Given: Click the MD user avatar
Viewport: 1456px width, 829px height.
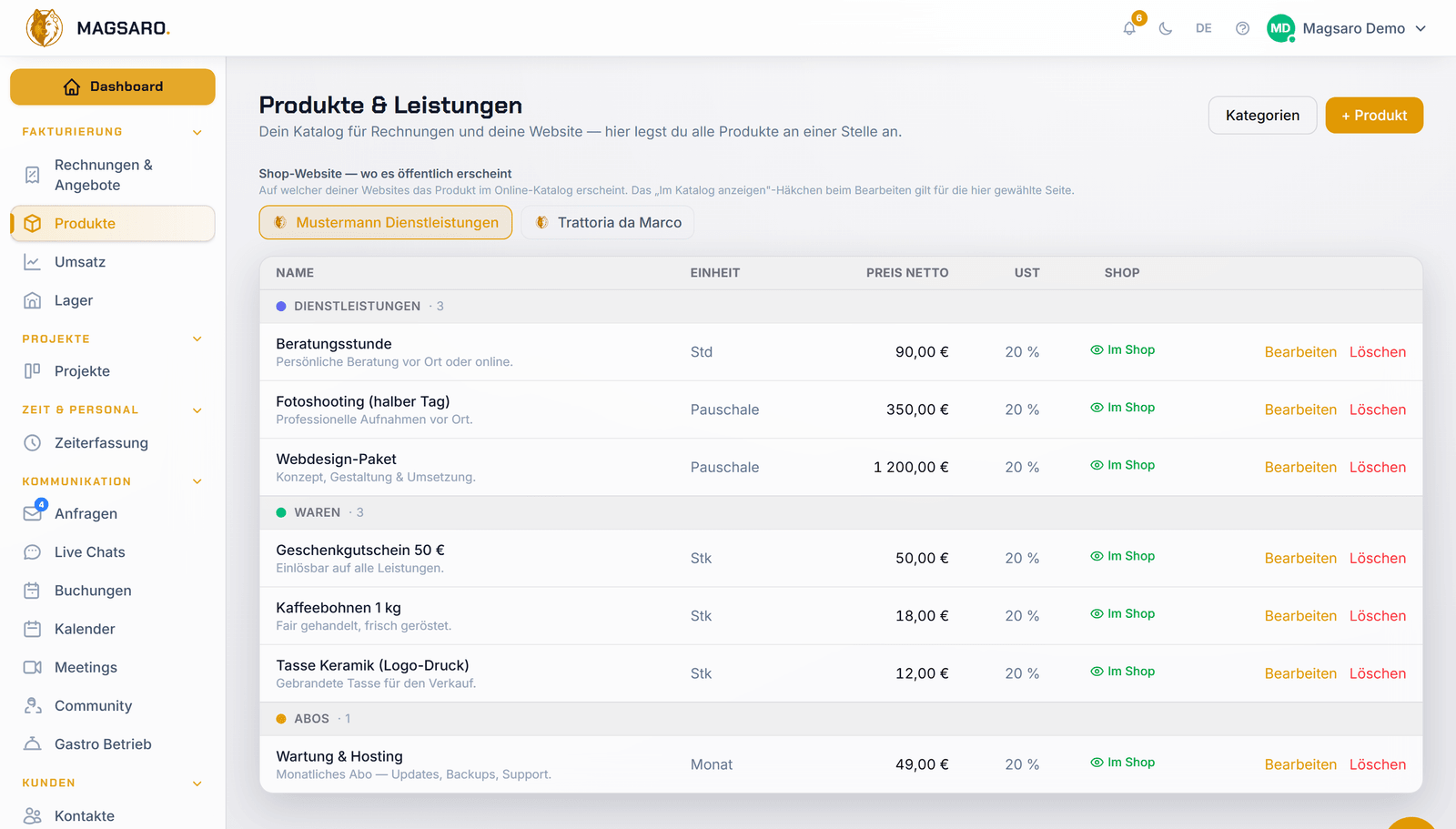Looking at the screenshot, I should 1280,28.
